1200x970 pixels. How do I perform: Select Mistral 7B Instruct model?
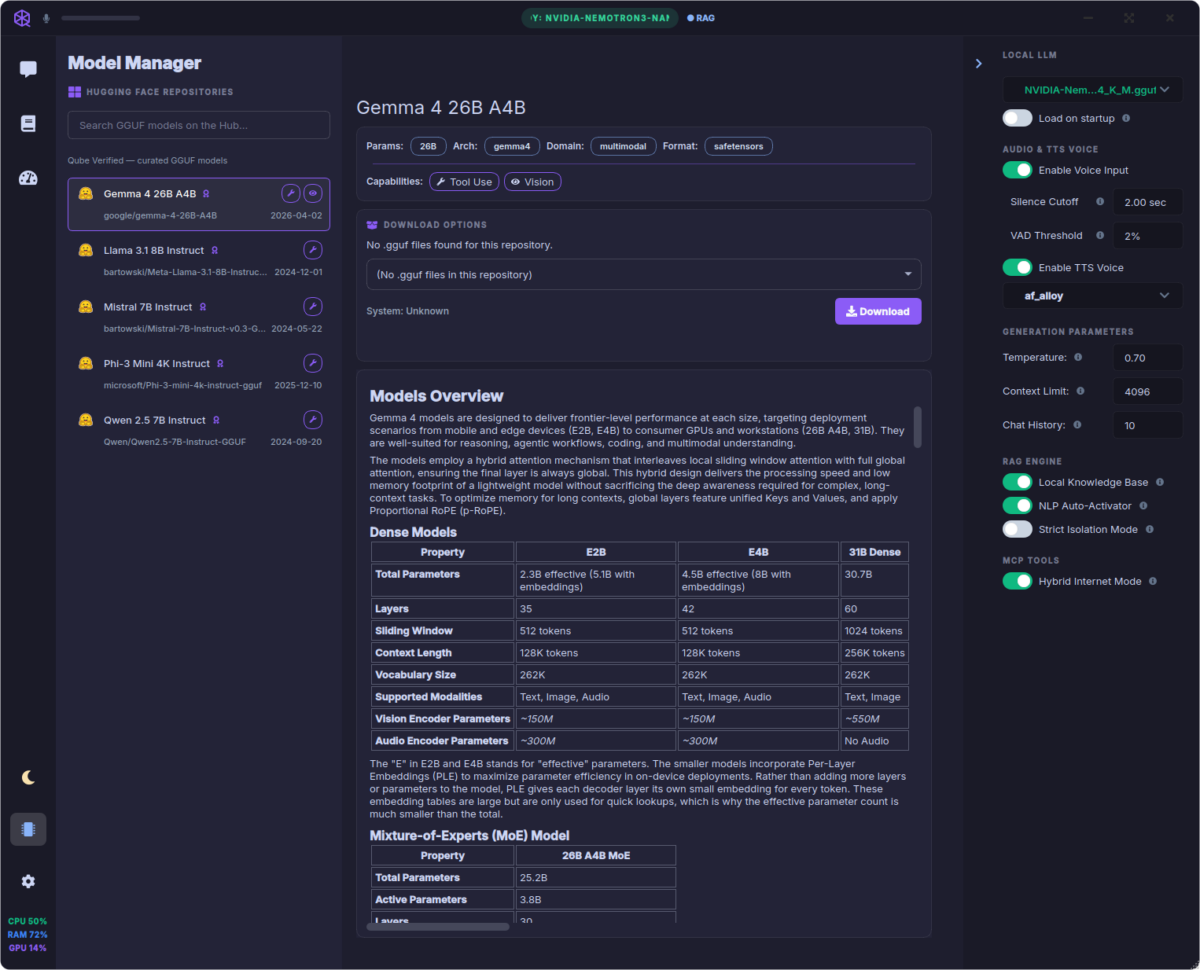[199, 317]
